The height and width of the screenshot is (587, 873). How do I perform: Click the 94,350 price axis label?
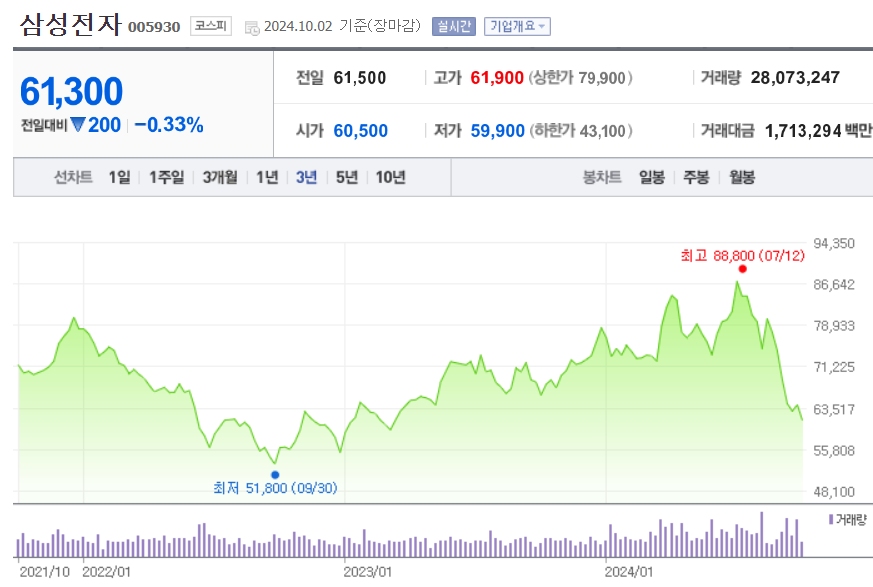pos(833,243)
